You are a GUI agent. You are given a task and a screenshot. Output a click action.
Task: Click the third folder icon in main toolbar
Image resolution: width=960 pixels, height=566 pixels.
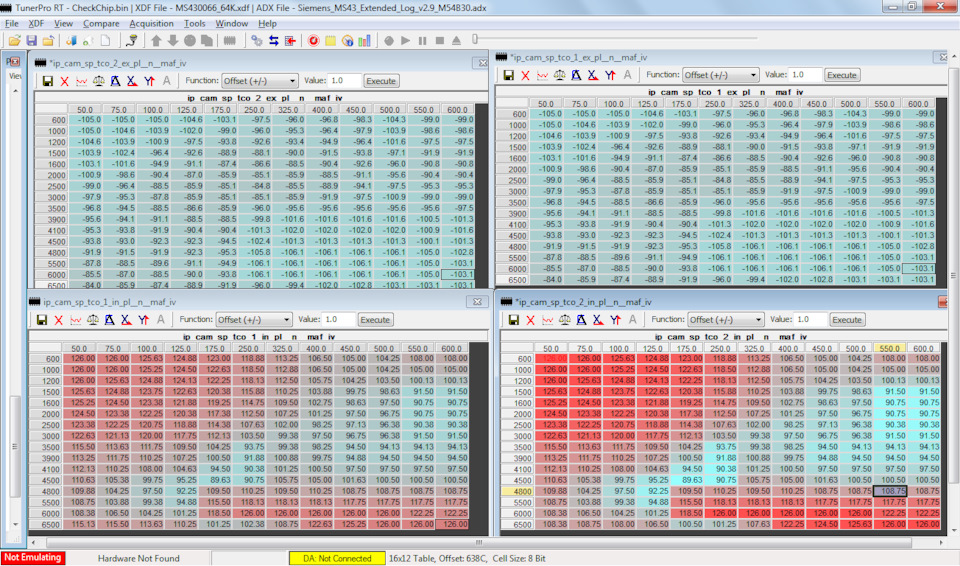48,40
